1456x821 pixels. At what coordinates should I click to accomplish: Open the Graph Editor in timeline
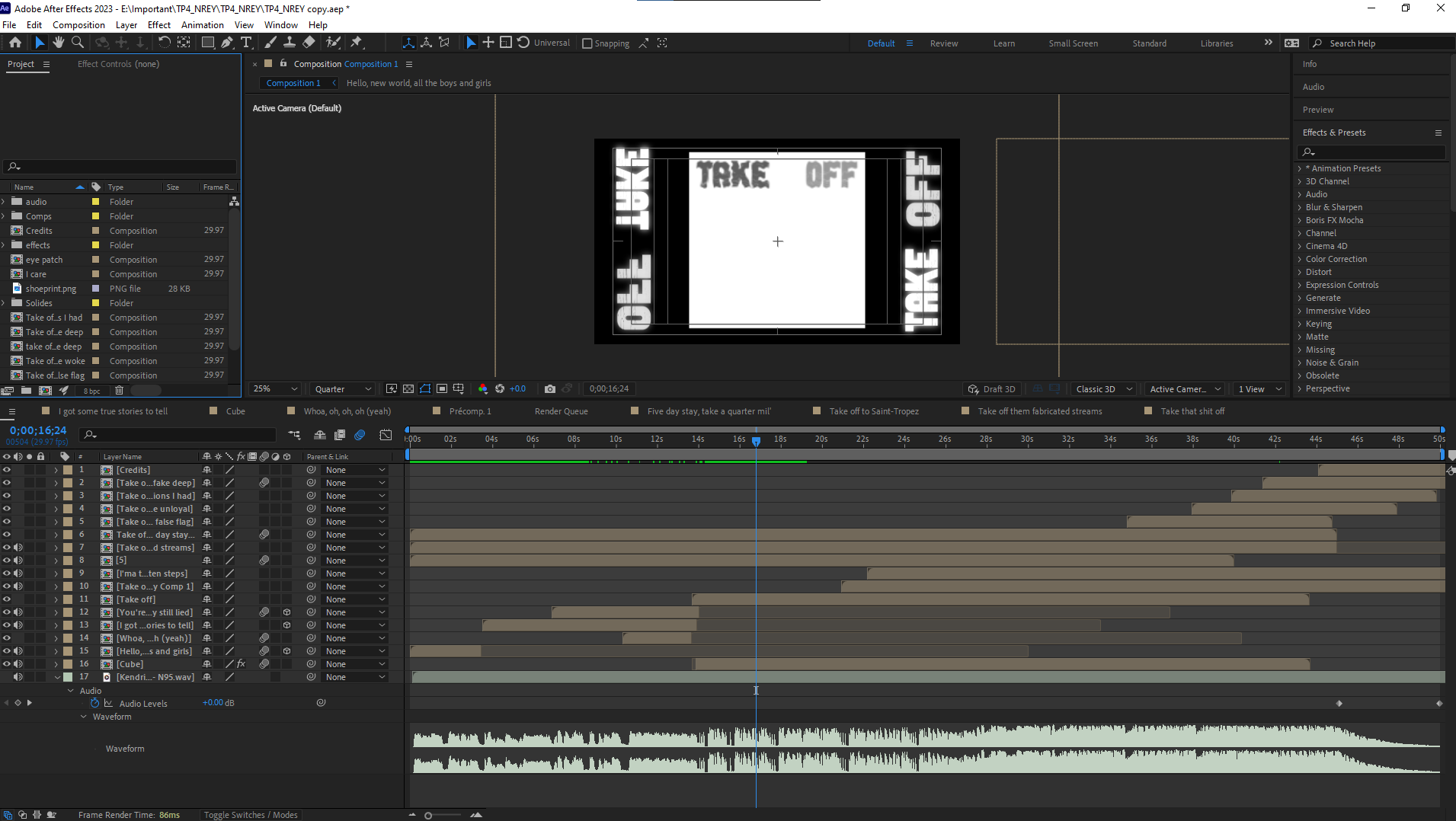386,435
